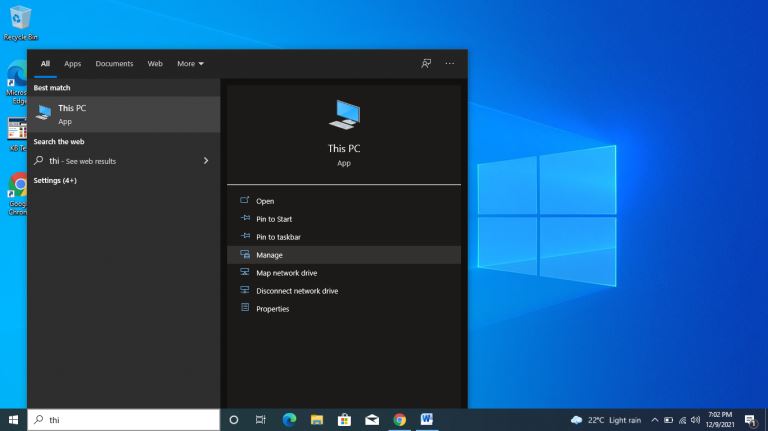Click the battery icon in the system tray

(669, 420)
